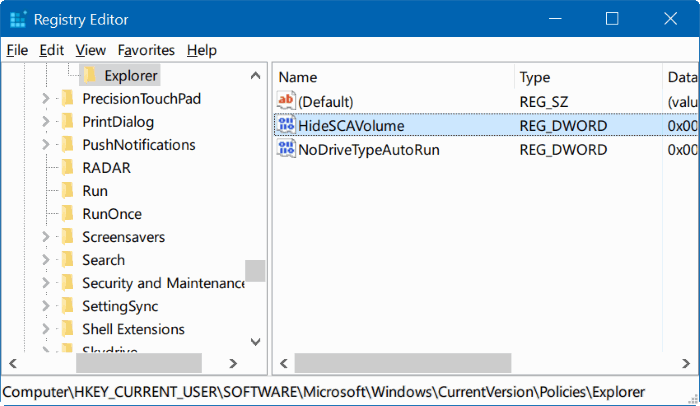
Task: Expand the PushNotifications key arrow
Action: (x=45, y=144)
